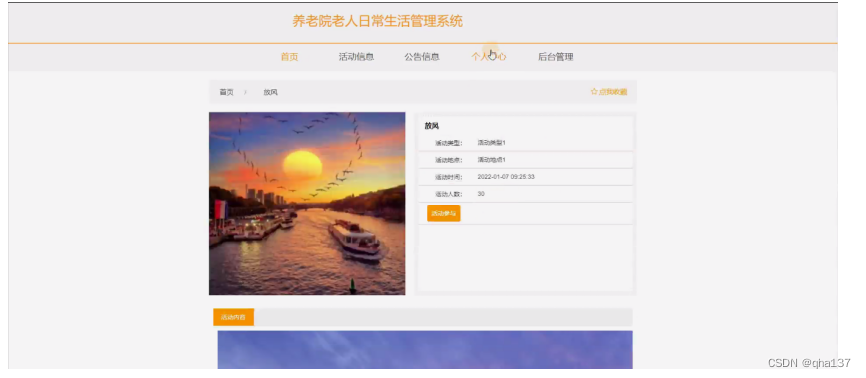Click the star favorite icon
This screenshot has height=378, width=866.
(x=594, y=92)
